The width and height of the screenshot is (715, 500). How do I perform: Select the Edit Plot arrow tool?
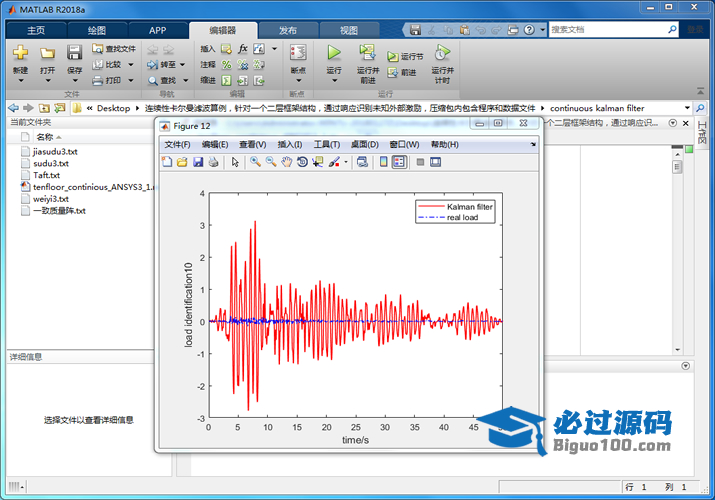point(235,162)
